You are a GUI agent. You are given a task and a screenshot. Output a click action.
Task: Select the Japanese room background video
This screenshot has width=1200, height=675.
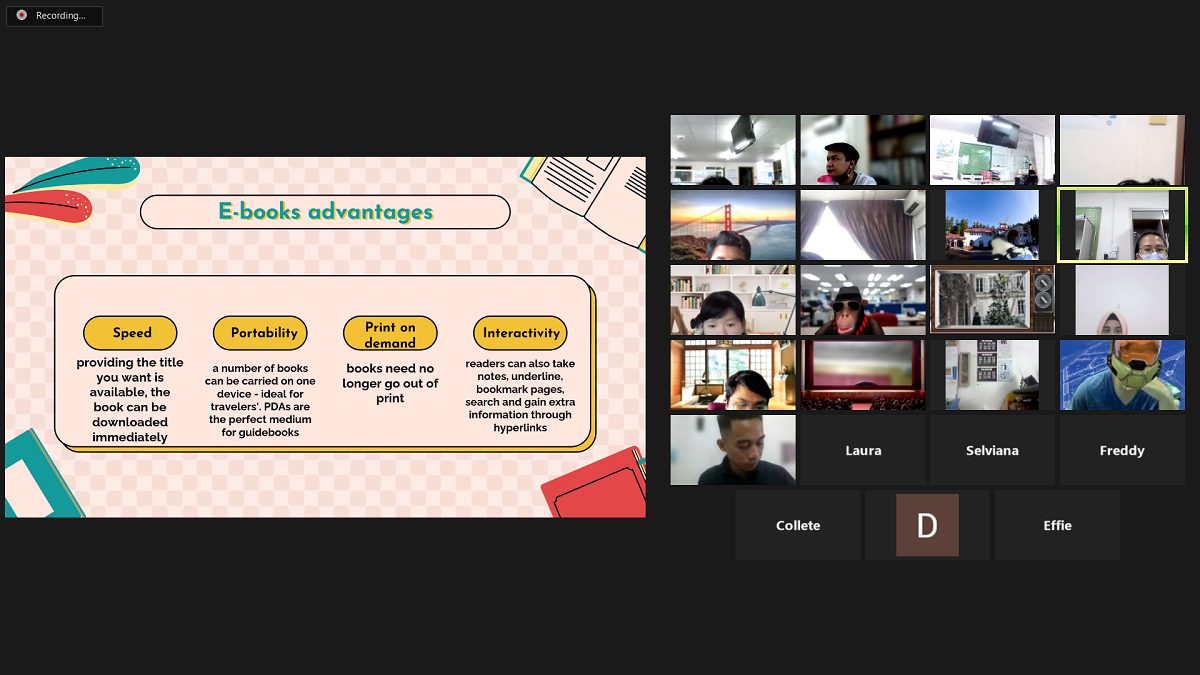[733, 375]
